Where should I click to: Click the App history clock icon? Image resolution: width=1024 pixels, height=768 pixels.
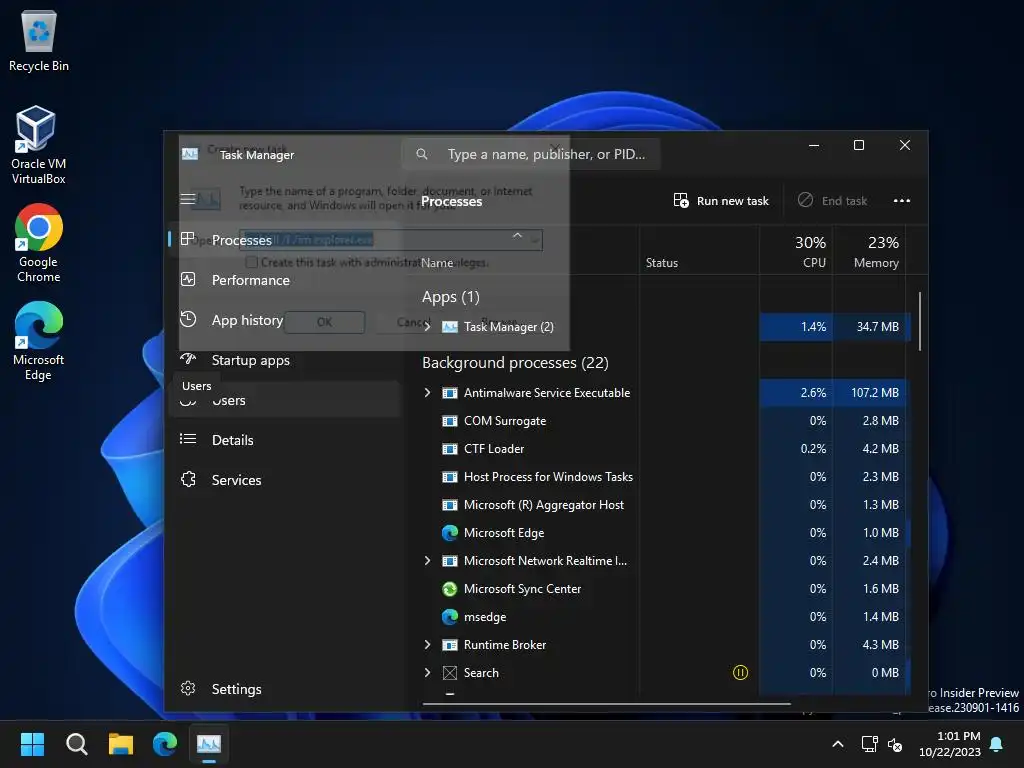pos(188,319)
